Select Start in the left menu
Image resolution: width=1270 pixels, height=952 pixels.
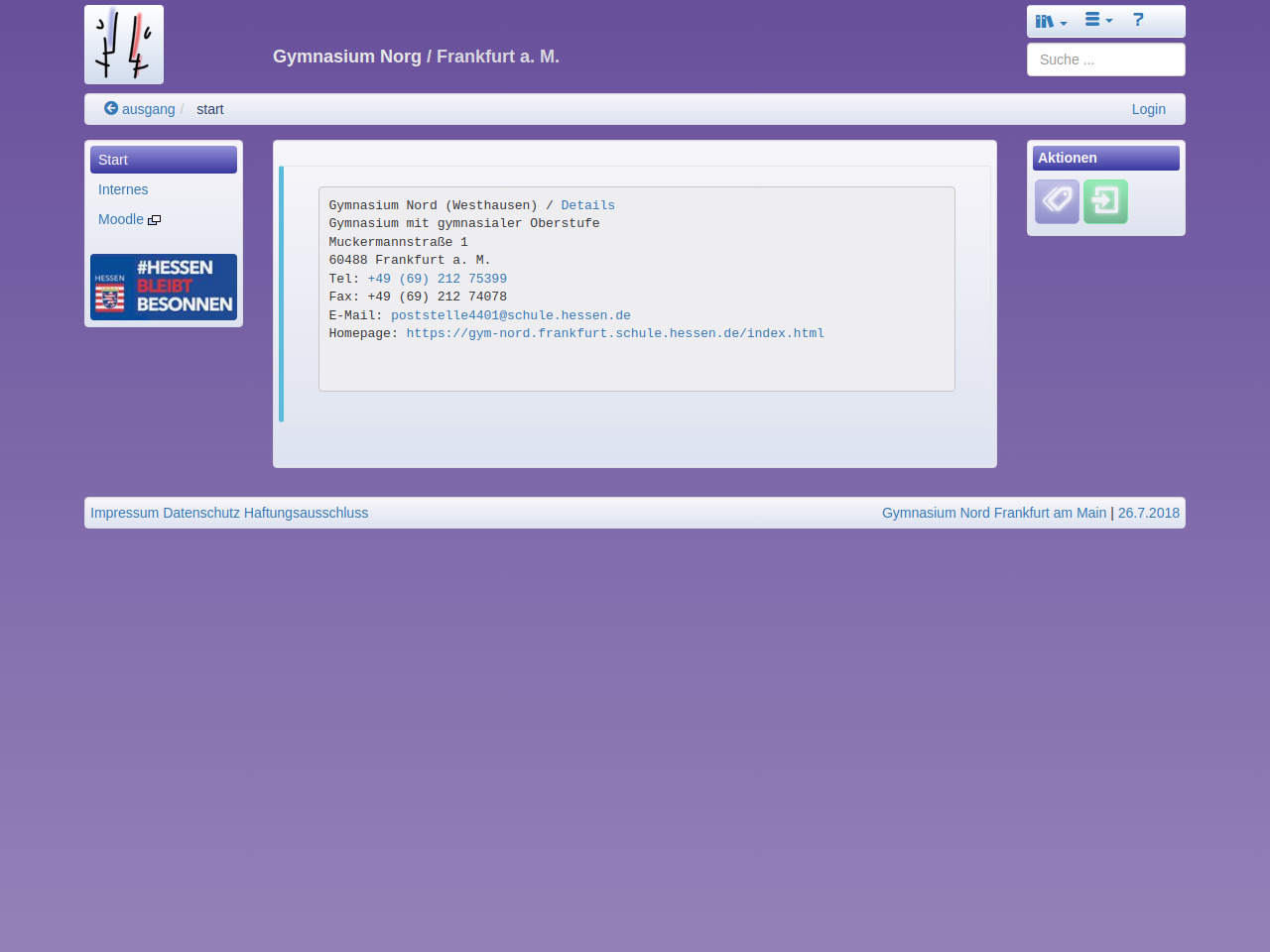coord(164,160)
